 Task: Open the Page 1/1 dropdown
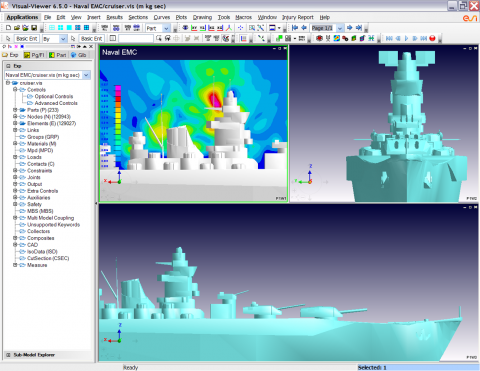click(340, 28)
